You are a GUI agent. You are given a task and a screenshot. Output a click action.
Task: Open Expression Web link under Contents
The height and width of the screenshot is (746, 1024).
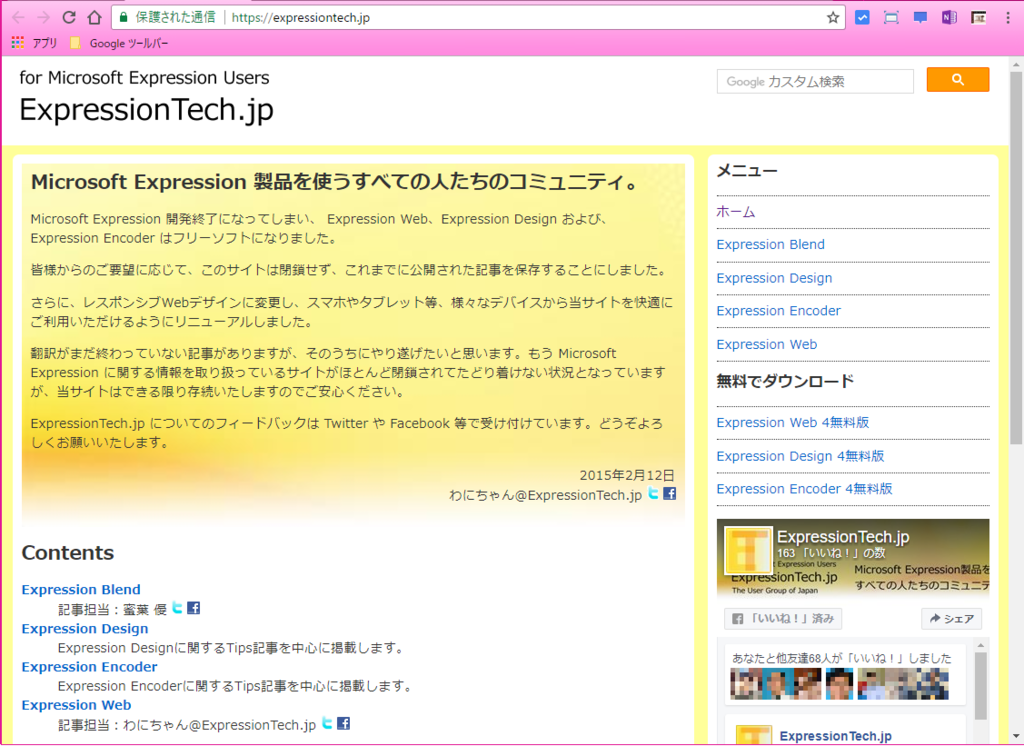(x=76, y=705)
